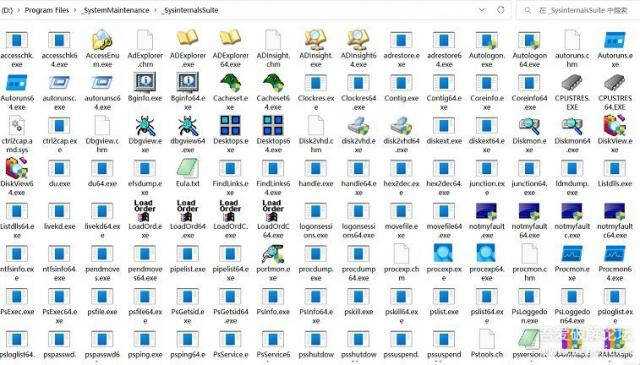Select the AccessEnum.exe key folder icon
The width and height of the screenshot is (640, 365).
(x=102, y=40)
